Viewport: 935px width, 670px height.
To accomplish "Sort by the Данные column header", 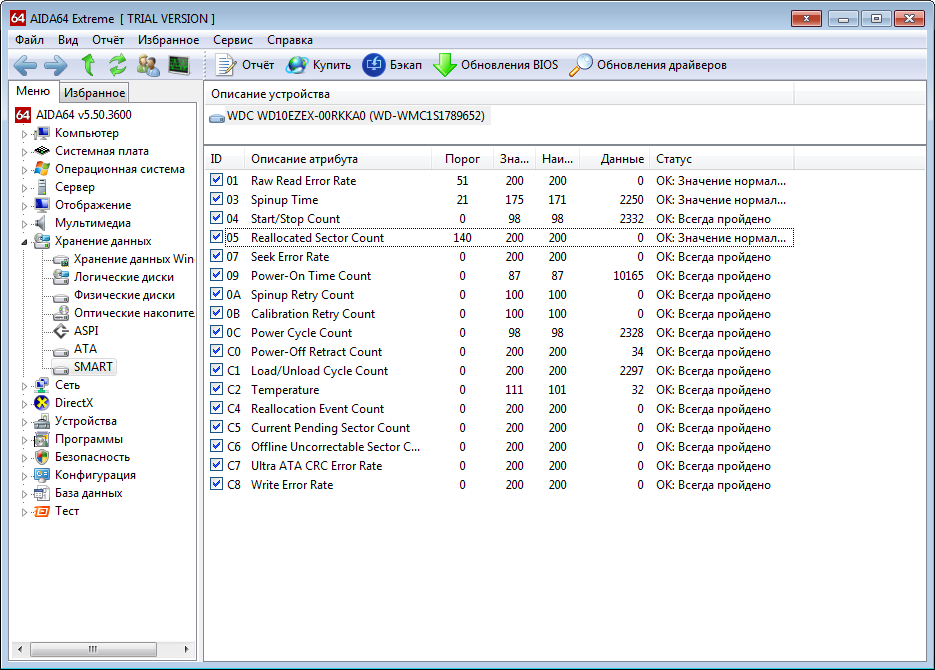I will point(613,159).
